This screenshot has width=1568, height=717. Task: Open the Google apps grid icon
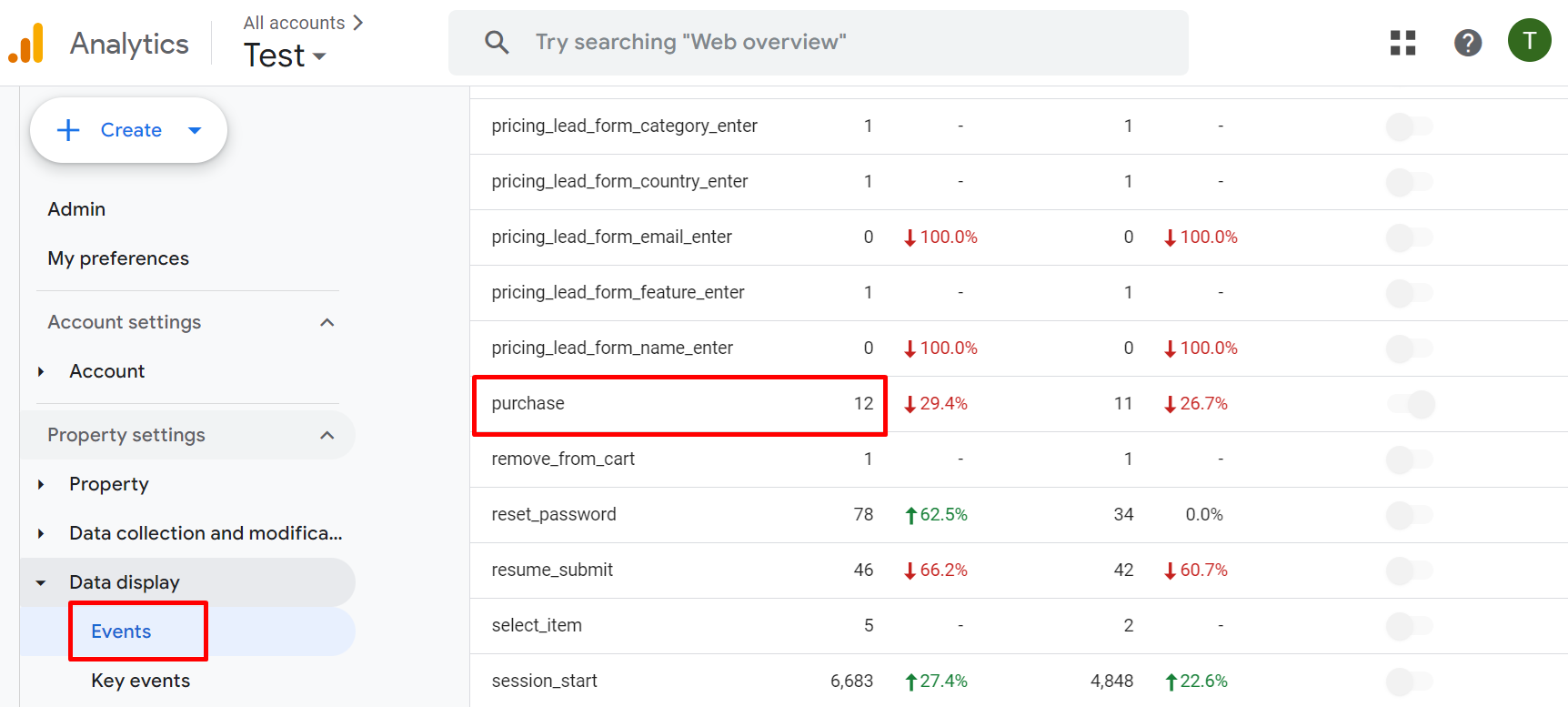pos(1402,43)
